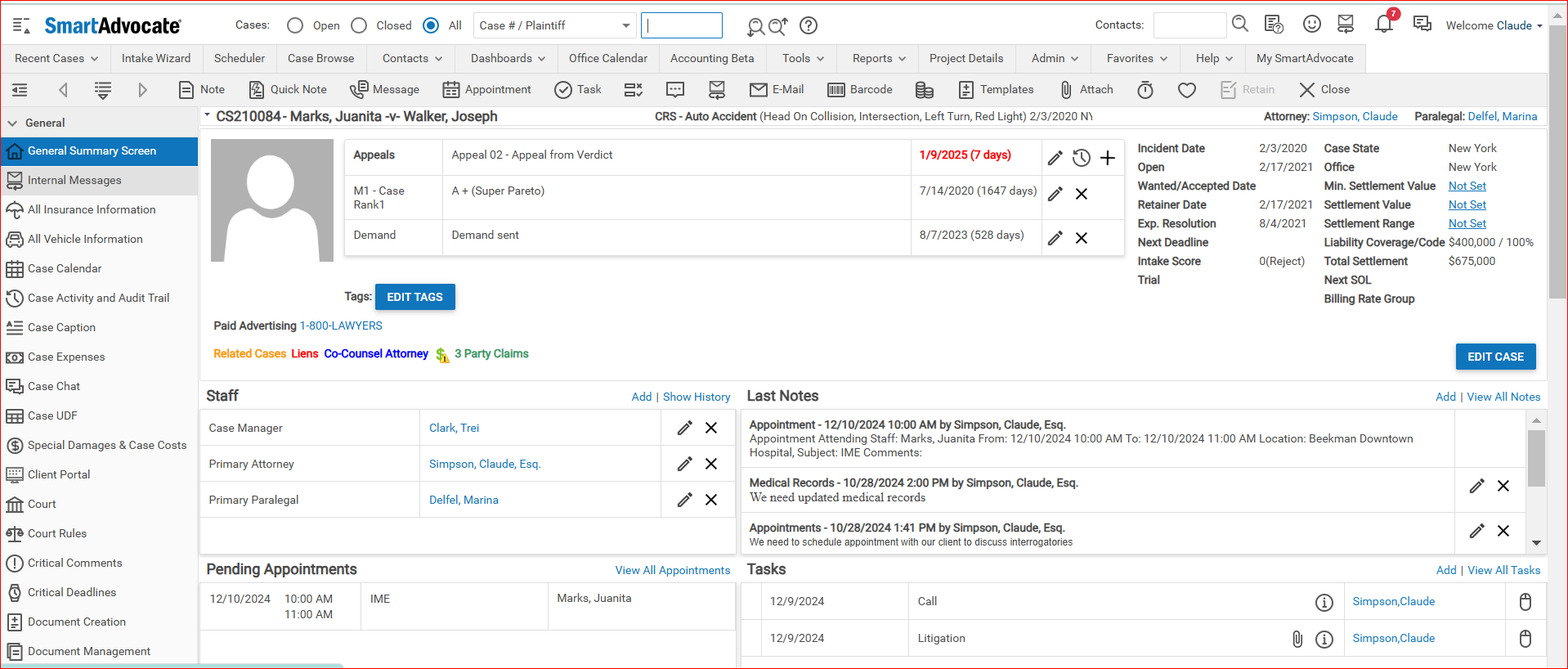Open Accounting Beta
This screenshot has height=669, width=1568.
[x=712, y=59]
